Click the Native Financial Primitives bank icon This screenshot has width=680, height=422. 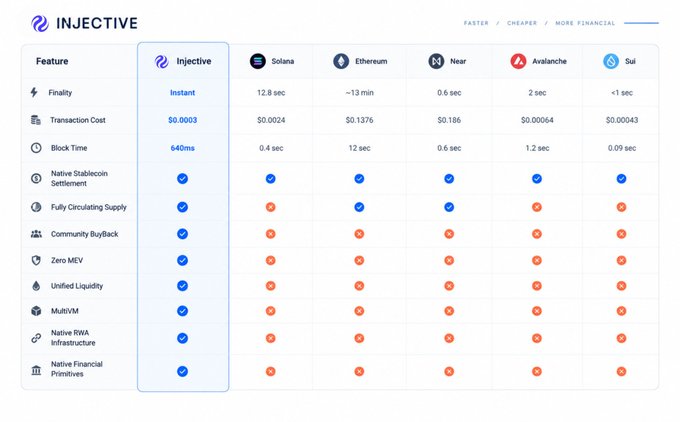[x=36, y=370]
